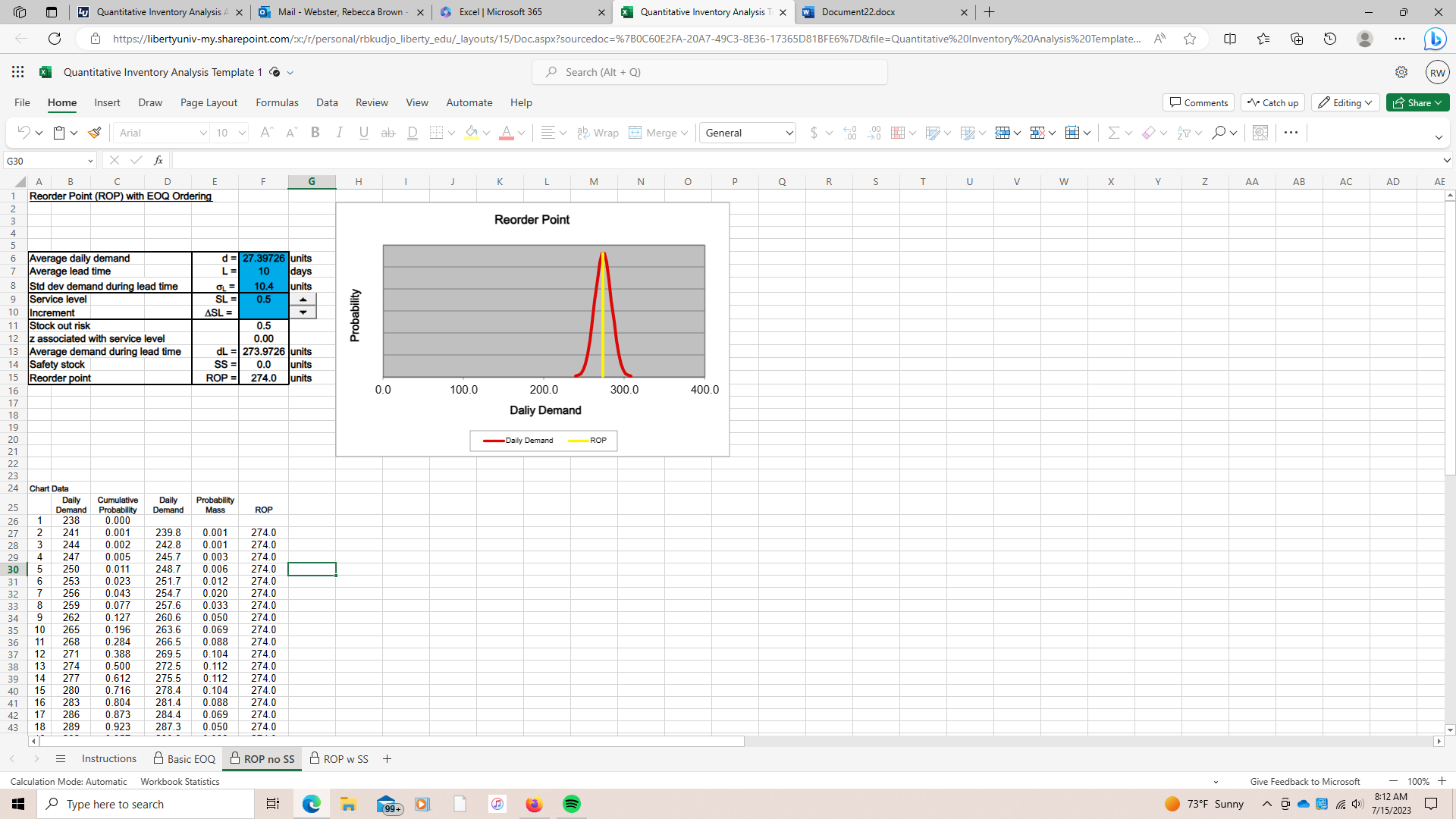
Task: Open the ROP w SS sheet tab
Action: click(x=339, y=759)
